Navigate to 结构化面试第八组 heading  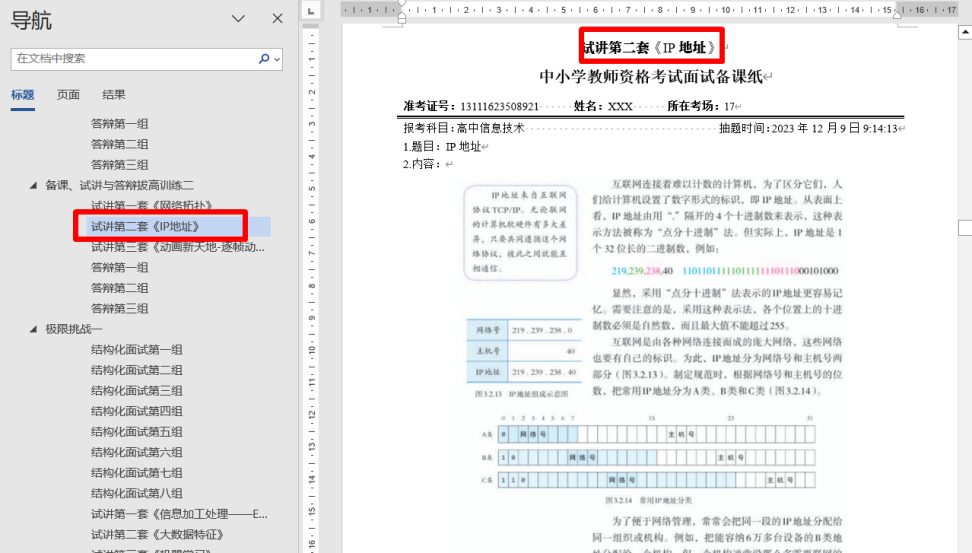tap(136, 493)
